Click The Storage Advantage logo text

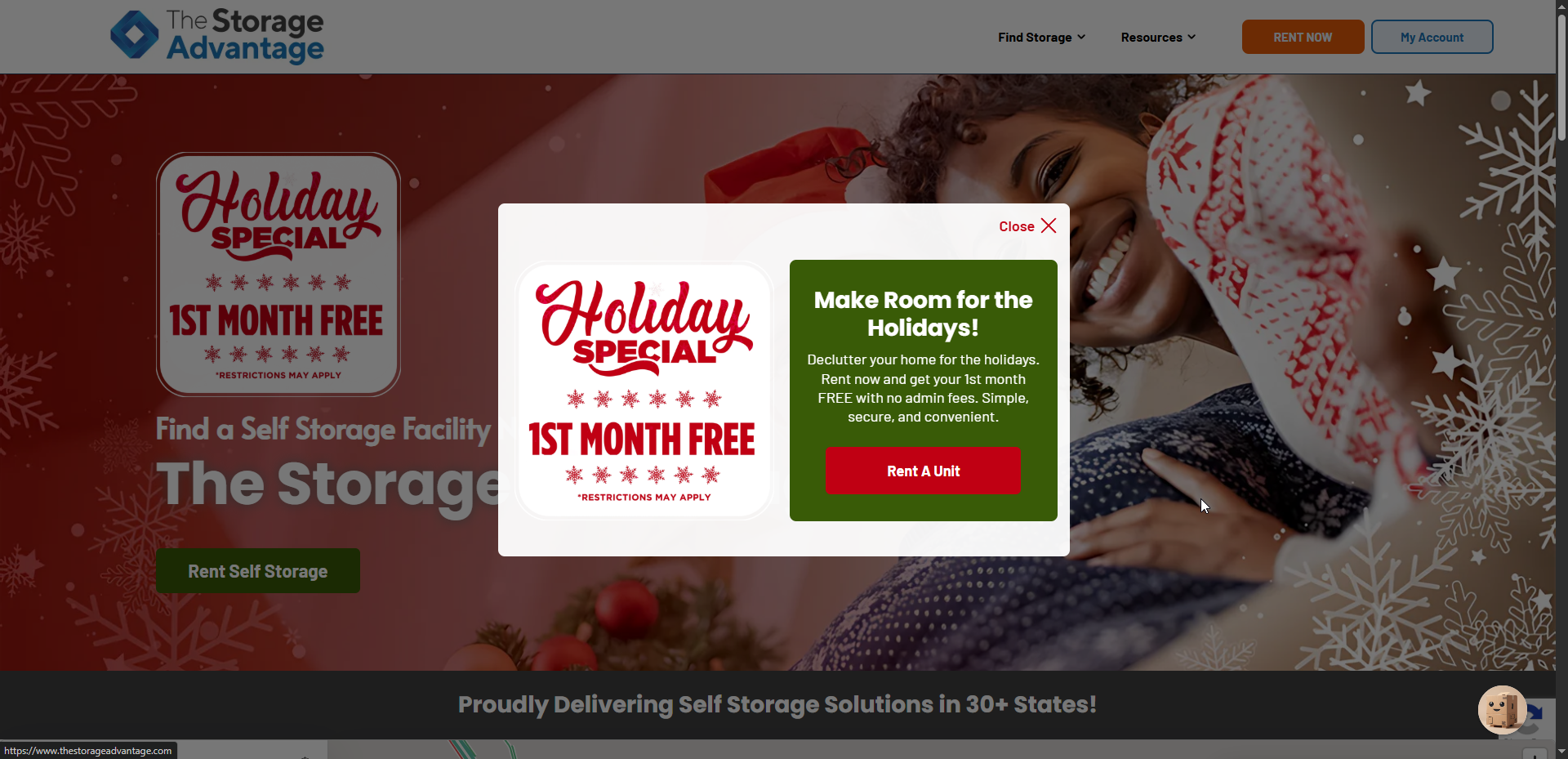pos(245,36)
